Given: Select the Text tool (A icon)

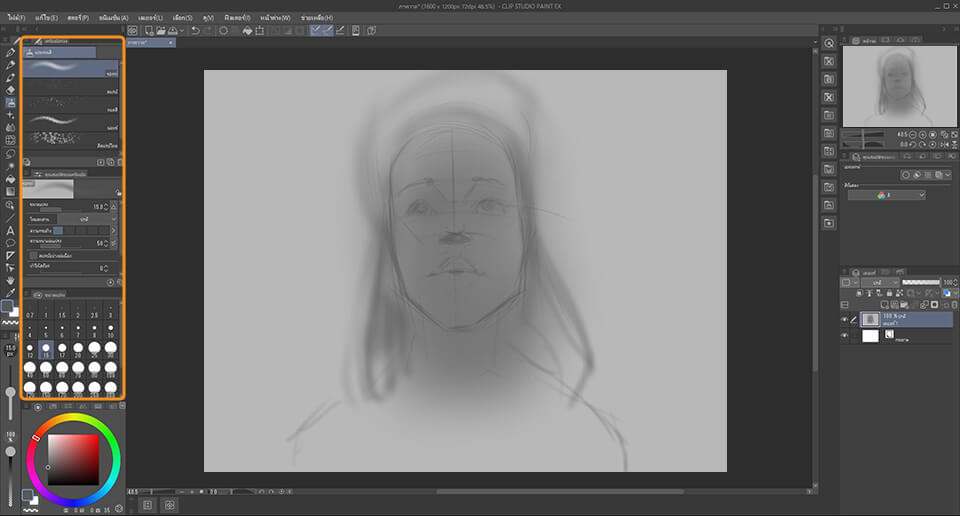Looking at the screenshot, I should click(10, 230).
